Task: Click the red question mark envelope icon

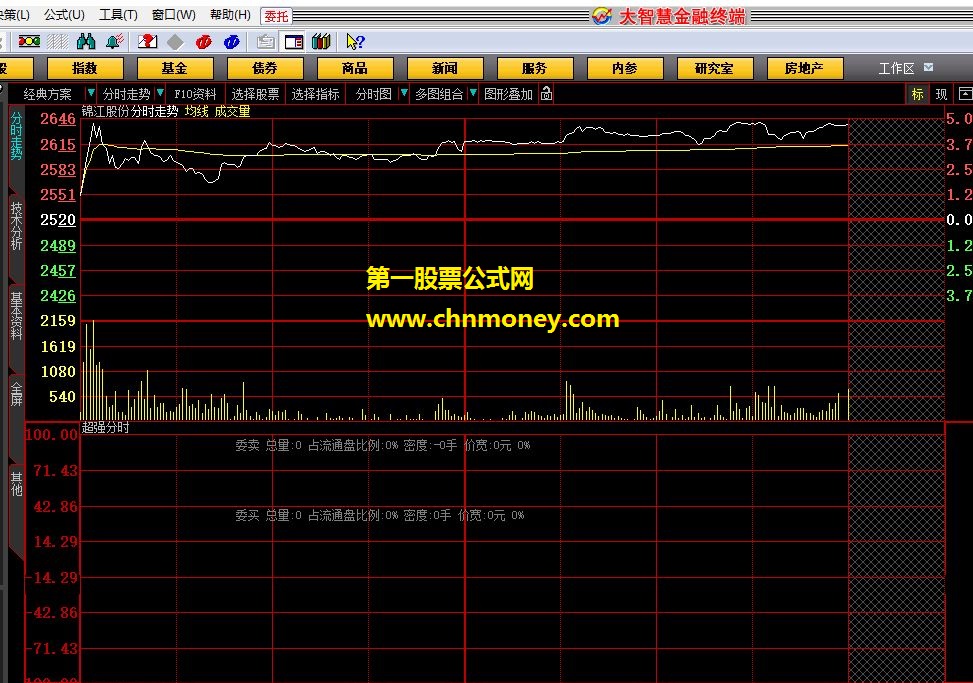Action: (147, 42)
